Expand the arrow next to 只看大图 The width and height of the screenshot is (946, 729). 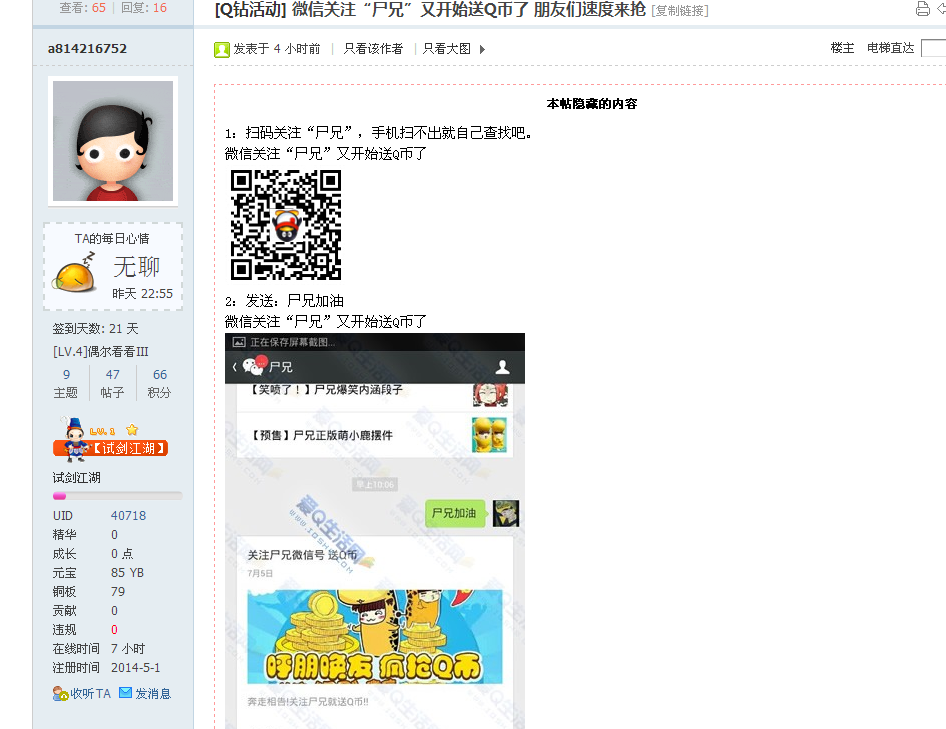click(482, 49)
